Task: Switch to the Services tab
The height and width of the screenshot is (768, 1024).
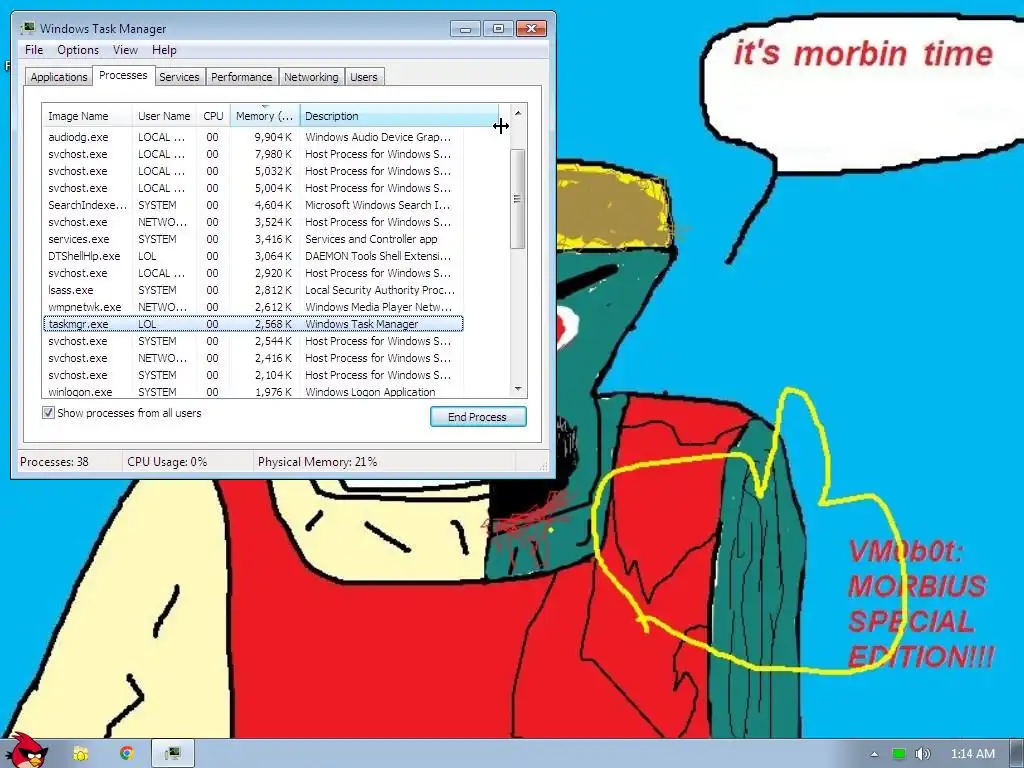Action: [x=179, y=77]
